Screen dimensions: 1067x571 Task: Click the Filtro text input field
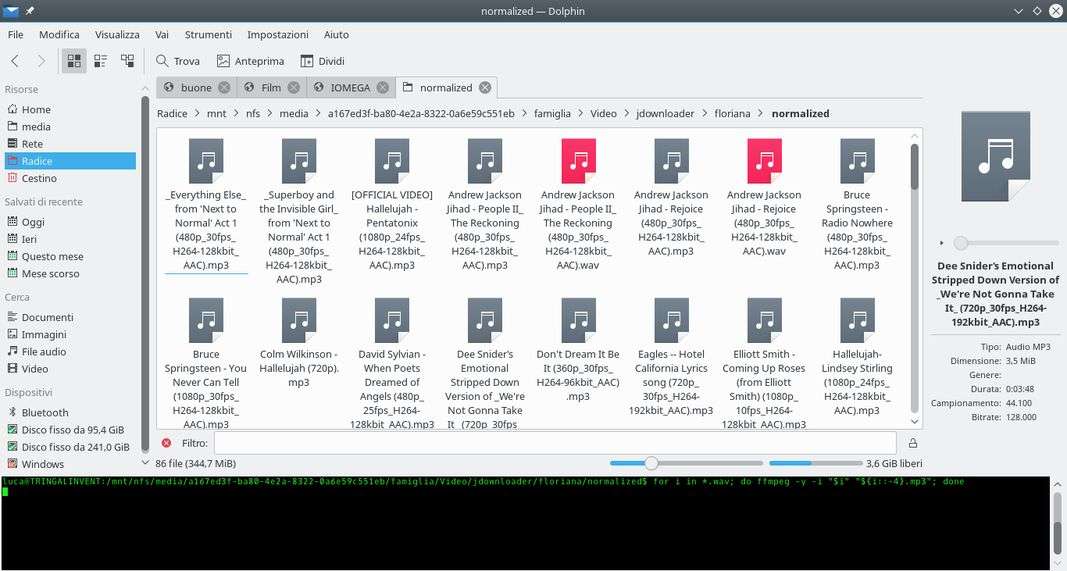(554, 443)
